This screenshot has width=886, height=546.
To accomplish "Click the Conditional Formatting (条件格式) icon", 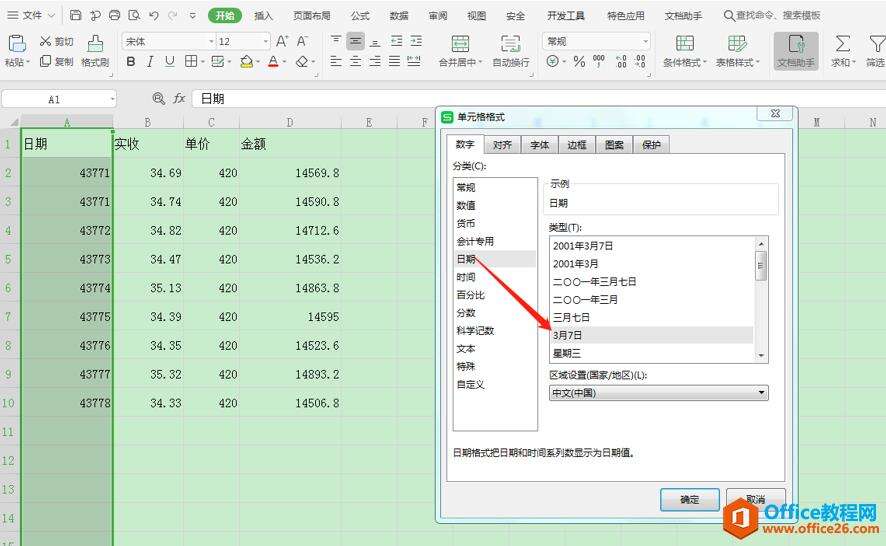I will (685, 44).
